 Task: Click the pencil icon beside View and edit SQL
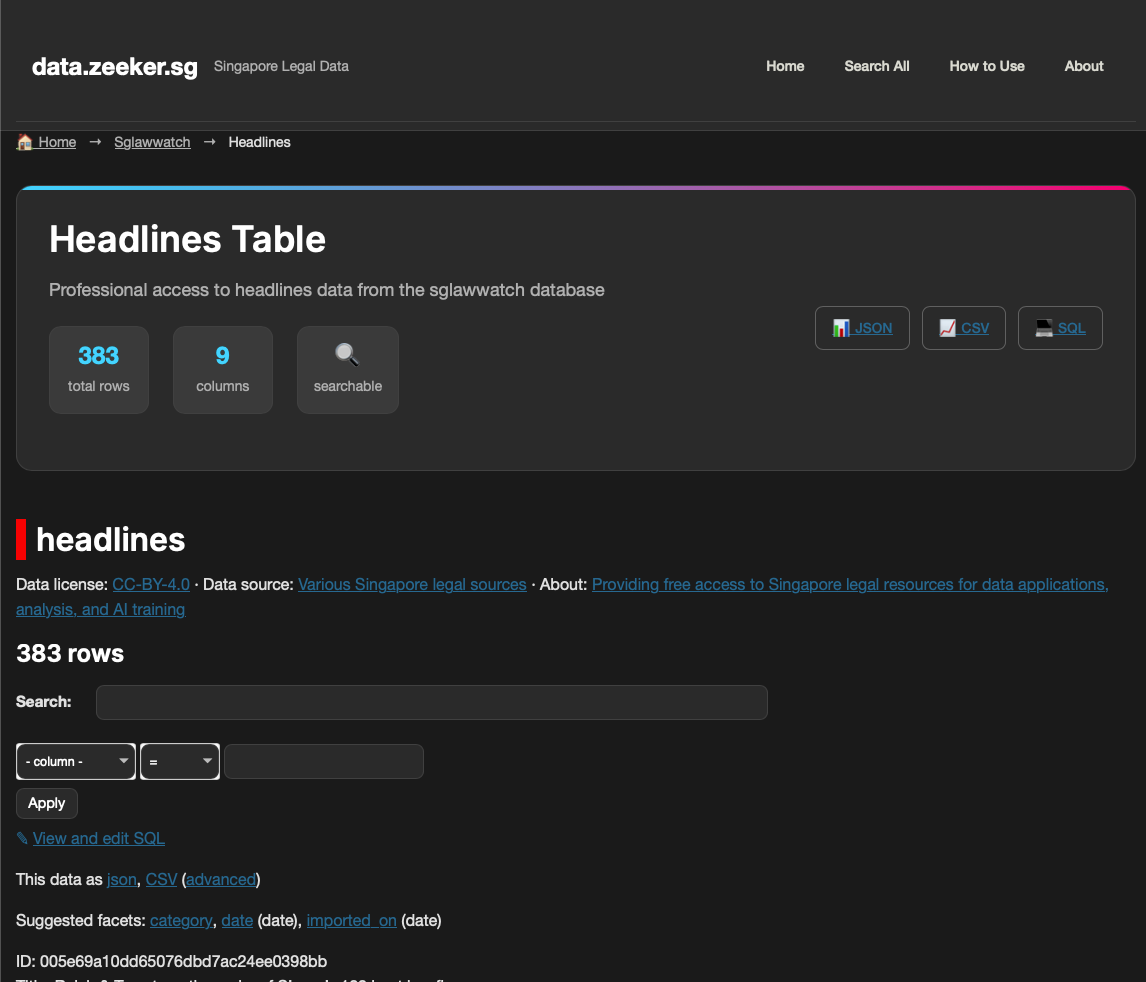(22, 838)
